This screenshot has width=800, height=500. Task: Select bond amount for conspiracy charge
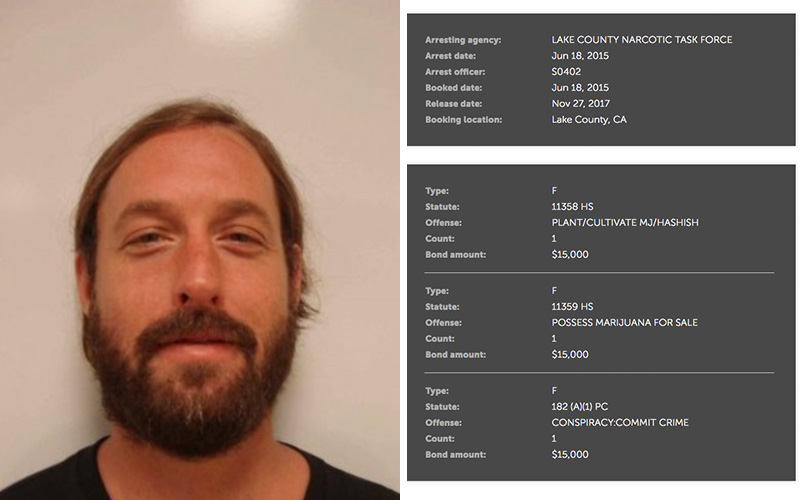point(569,454)
